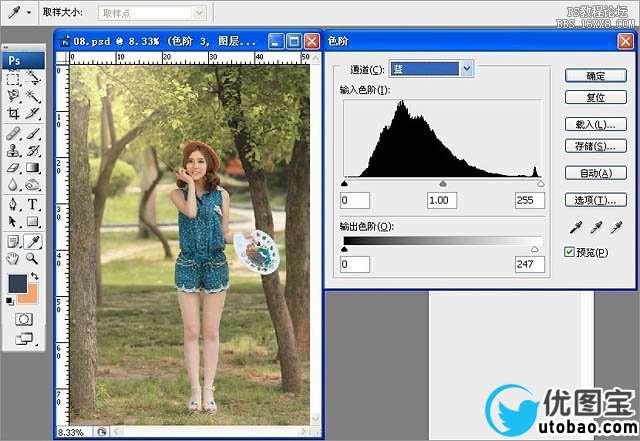
Task: Click the output white level slider
Action: pos(534,249)
